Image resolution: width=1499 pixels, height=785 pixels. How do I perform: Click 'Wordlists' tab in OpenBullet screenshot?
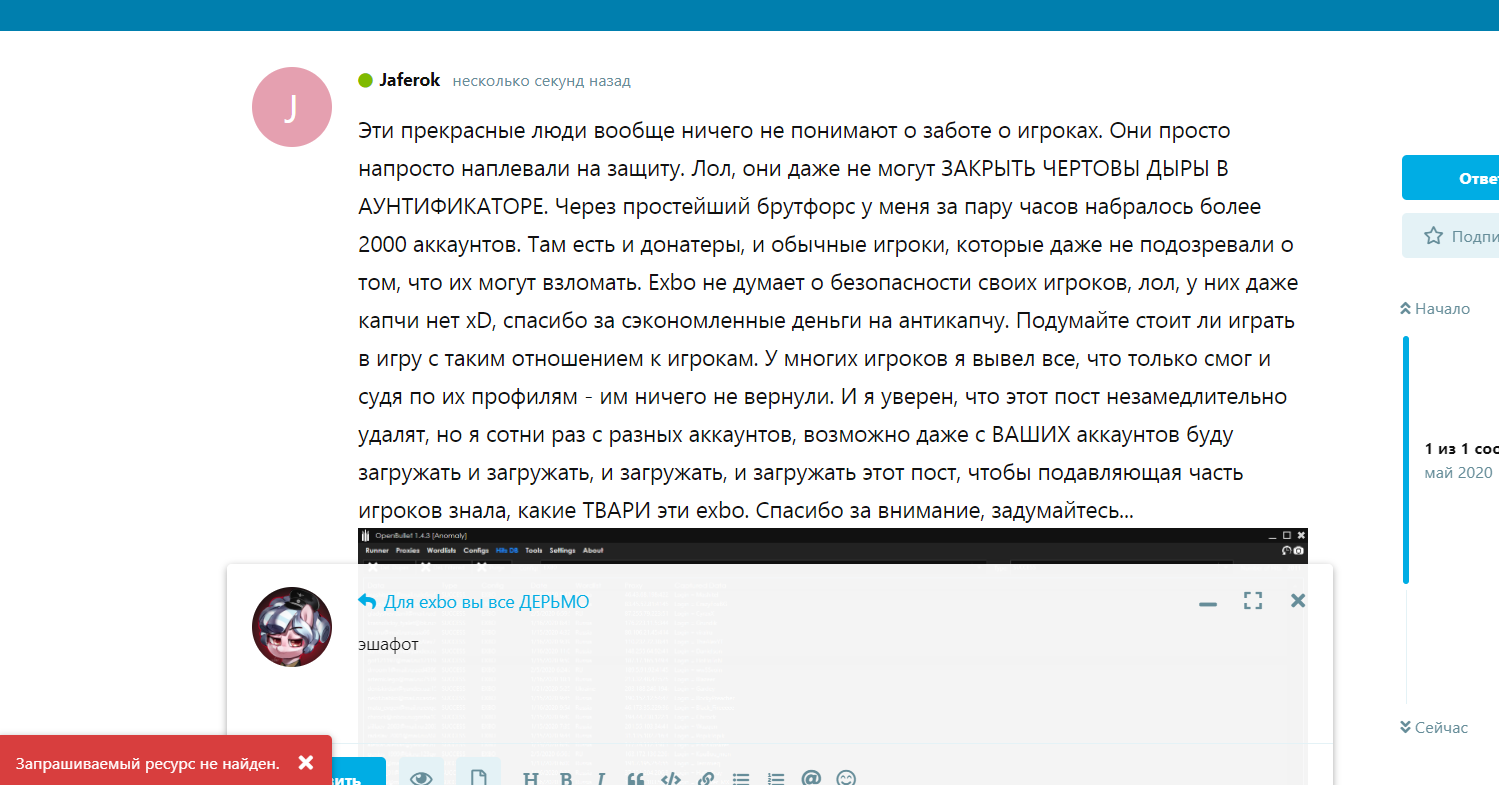point(442,551)
